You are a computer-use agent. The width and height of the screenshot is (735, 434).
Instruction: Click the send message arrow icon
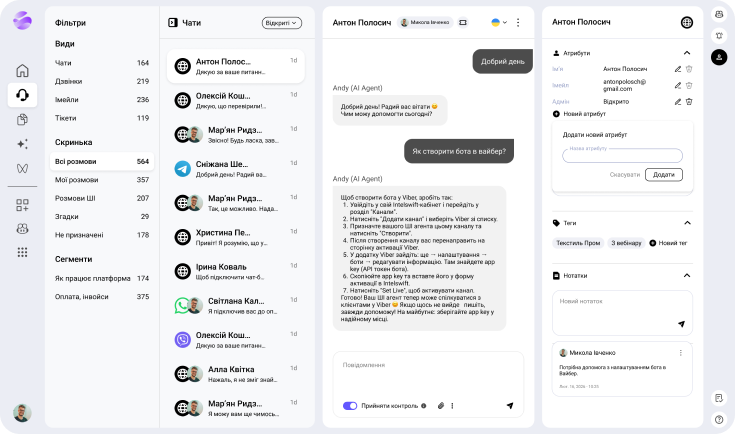point(509,406)
